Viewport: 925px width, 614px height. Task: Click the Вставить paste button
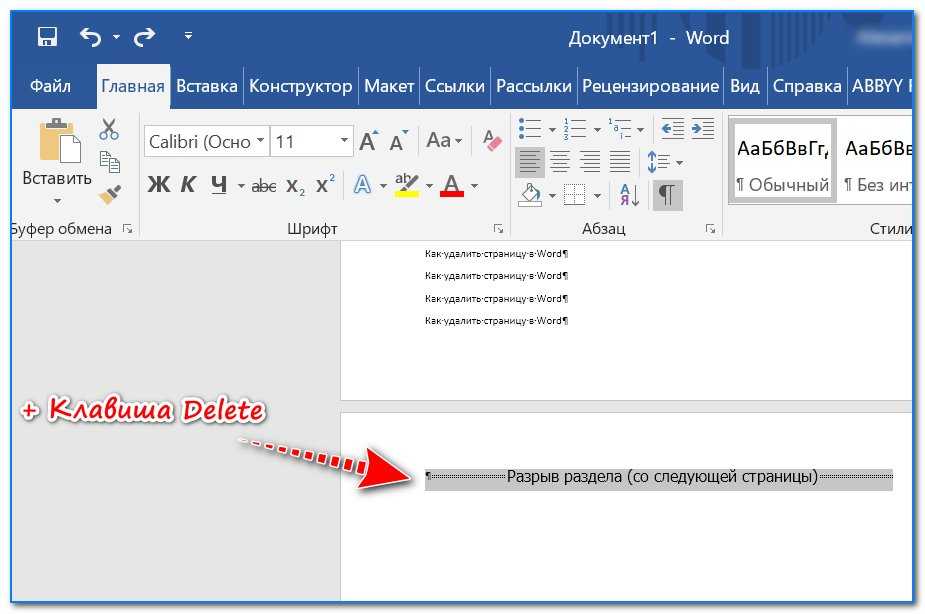tap(57, 152)
